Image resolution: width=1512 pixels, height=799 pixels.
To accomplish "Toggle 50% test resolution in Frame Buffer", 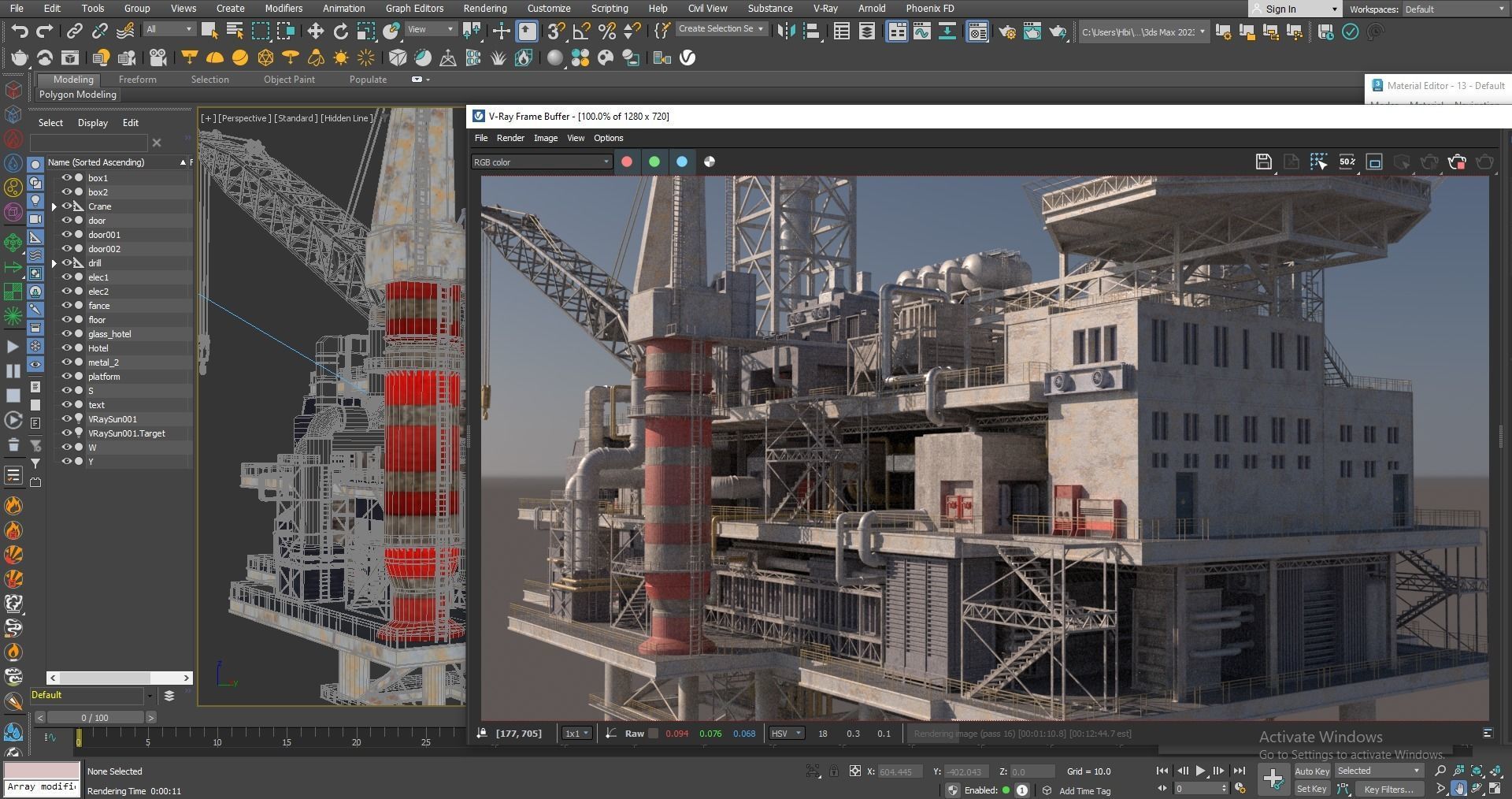I will pyautogui.click(x=1347, y=162).
